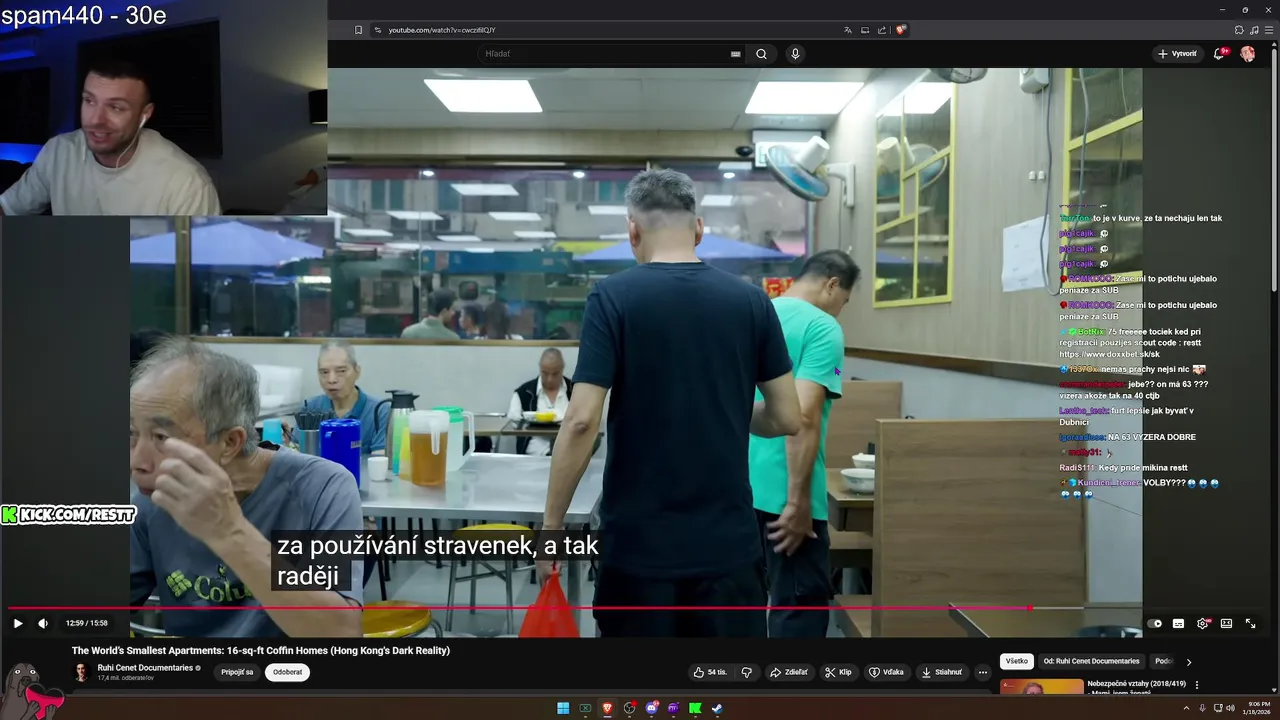Open the Ruhi Cenet channel avatar
The height and width of the screenshot is (720, 1280).
point(81,672)
